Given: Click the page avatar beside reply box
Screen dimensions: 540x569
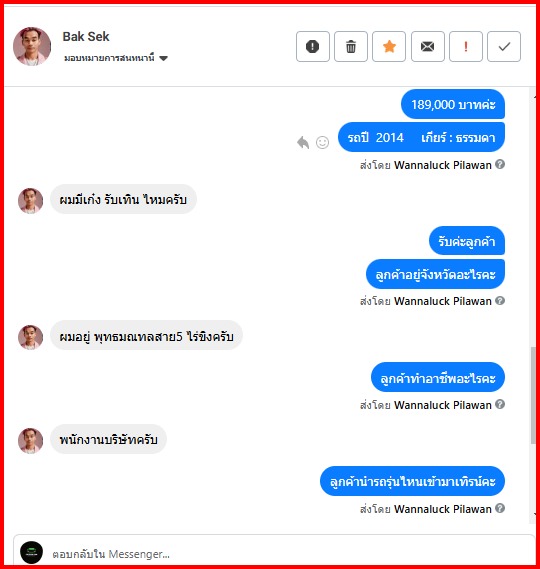Looking at the screenshot, I should point(32,552).
